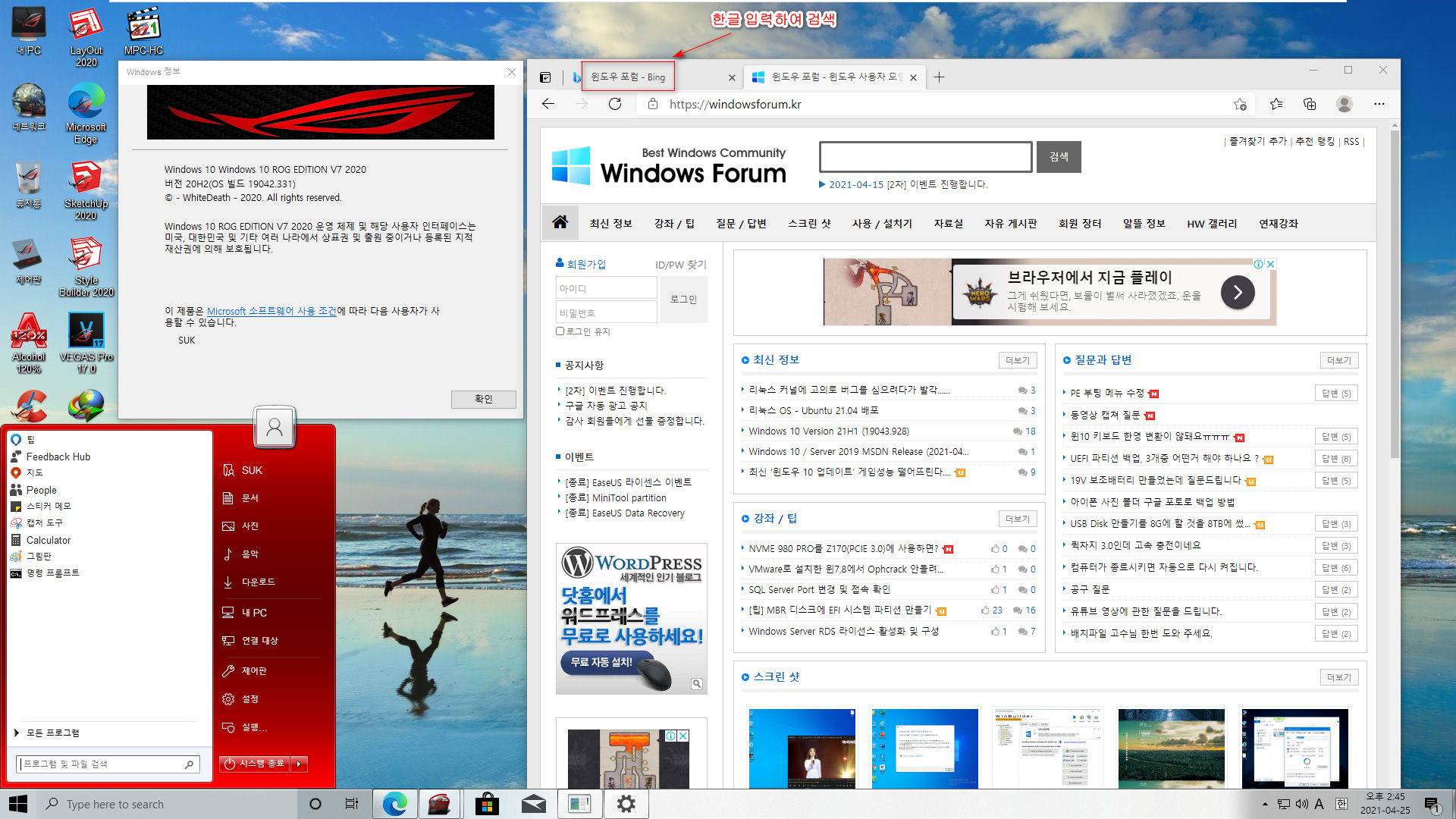Click 시스템 종료 button in start menu

click(256, 764)
